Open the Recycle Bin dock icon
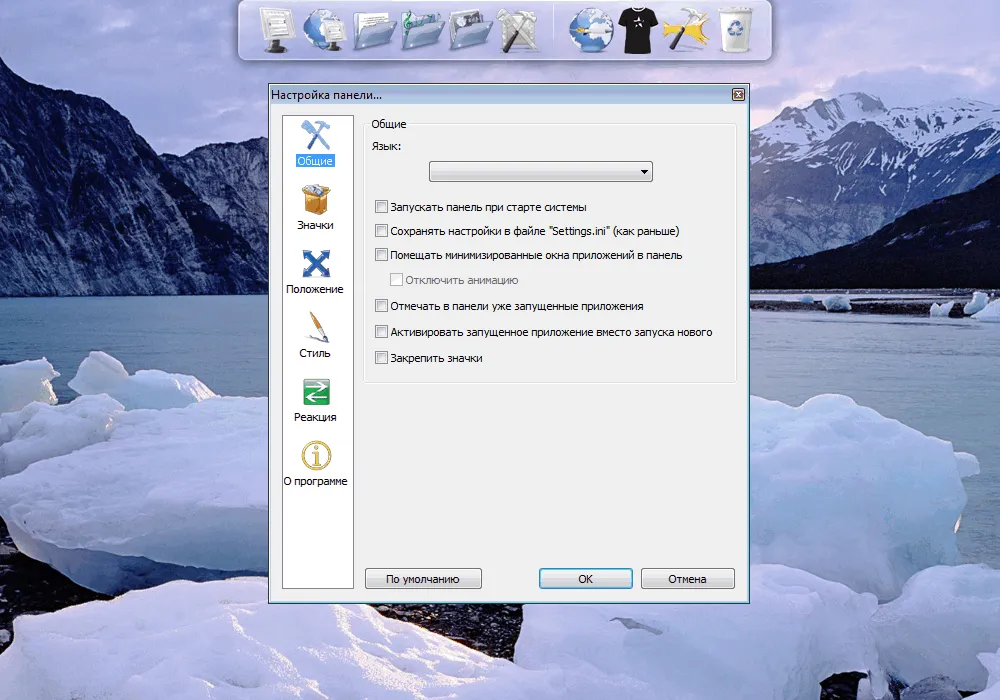The width and height of the screenshot is (1000, 700). 735,30
